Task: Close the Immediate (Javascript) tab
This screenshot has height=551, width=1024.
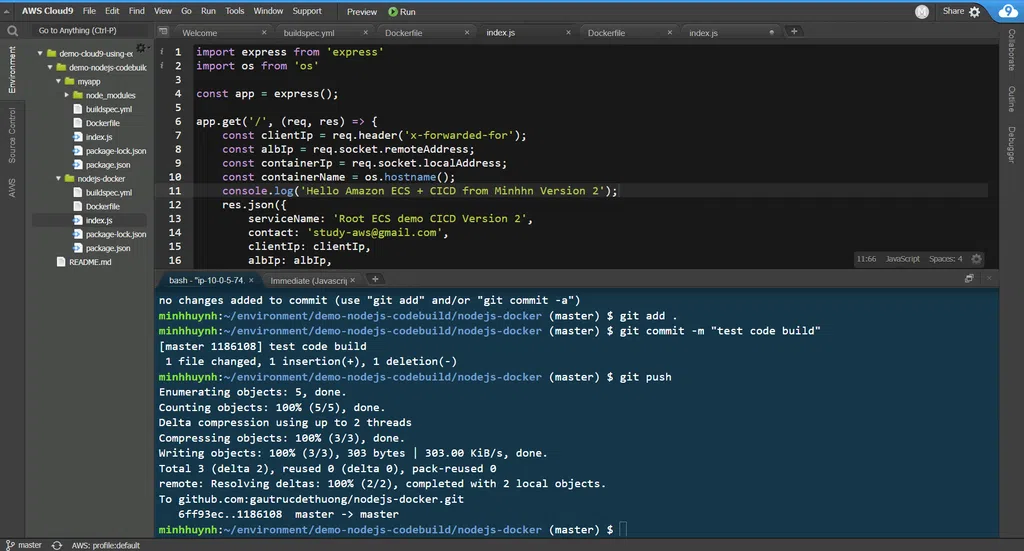Action: click(x=353, y=280)
